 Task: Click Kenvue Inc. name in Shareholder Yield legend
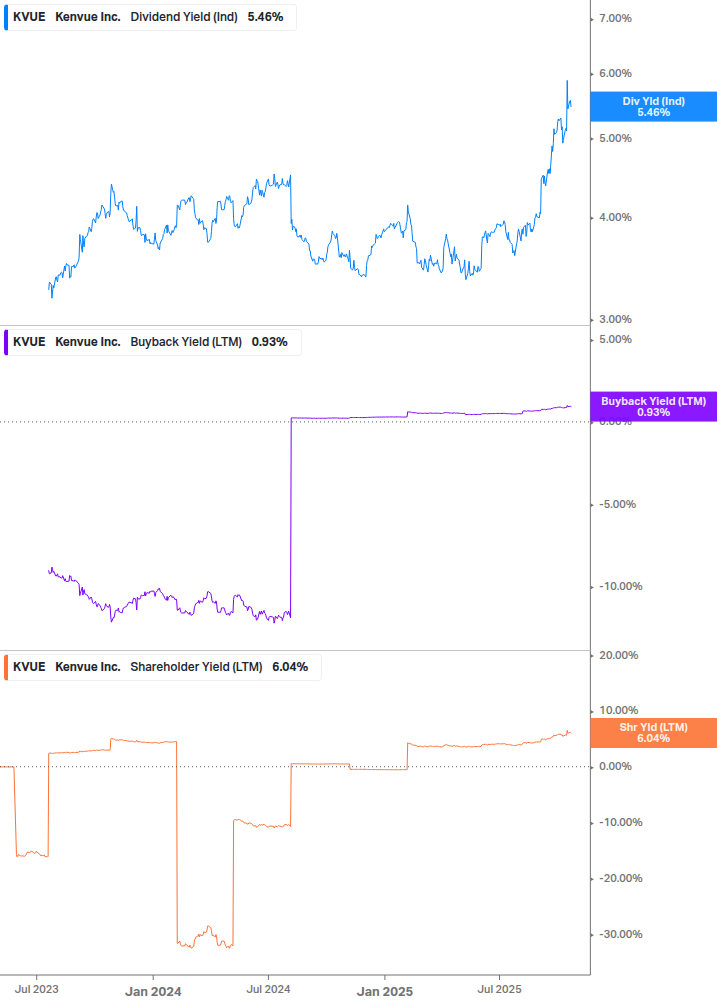coord(88,667)
